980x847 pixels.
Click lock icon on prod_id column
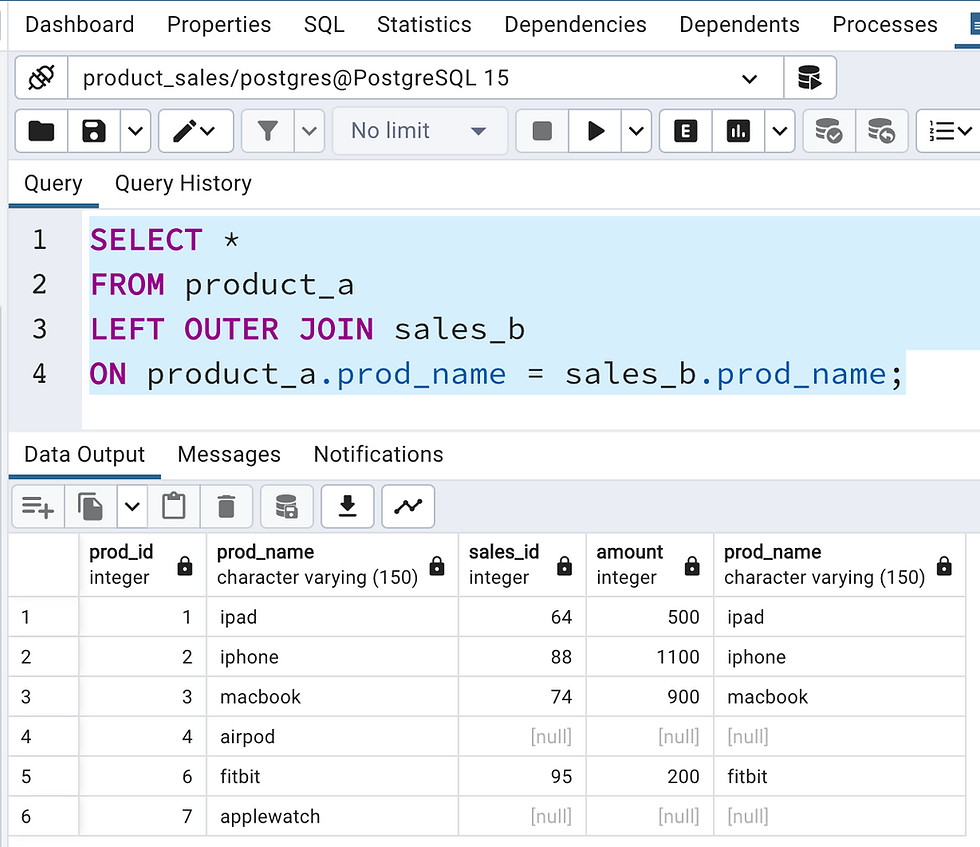pyautogui.click(x=185, y=566)
